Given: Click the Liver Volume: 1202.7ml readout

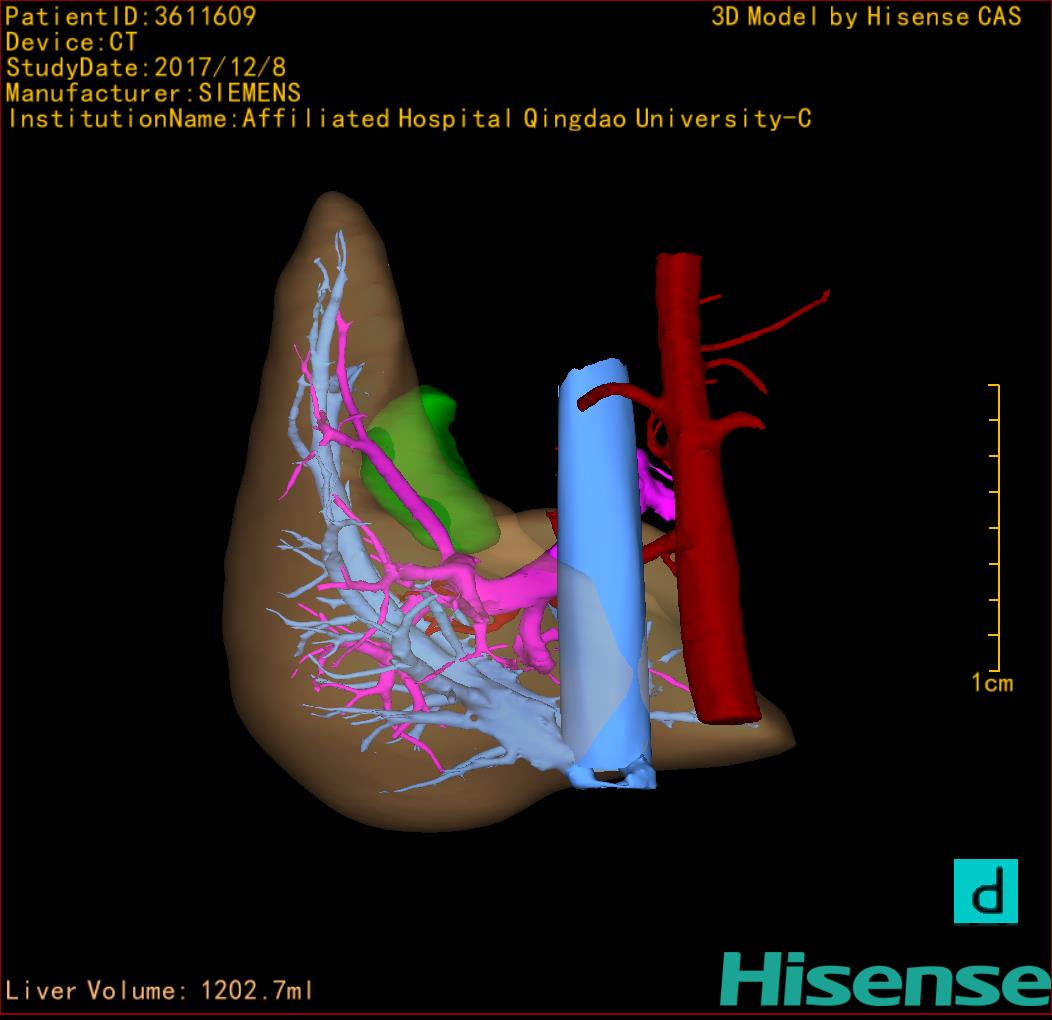Looking at the screenshot, I should tap(160, 991).
